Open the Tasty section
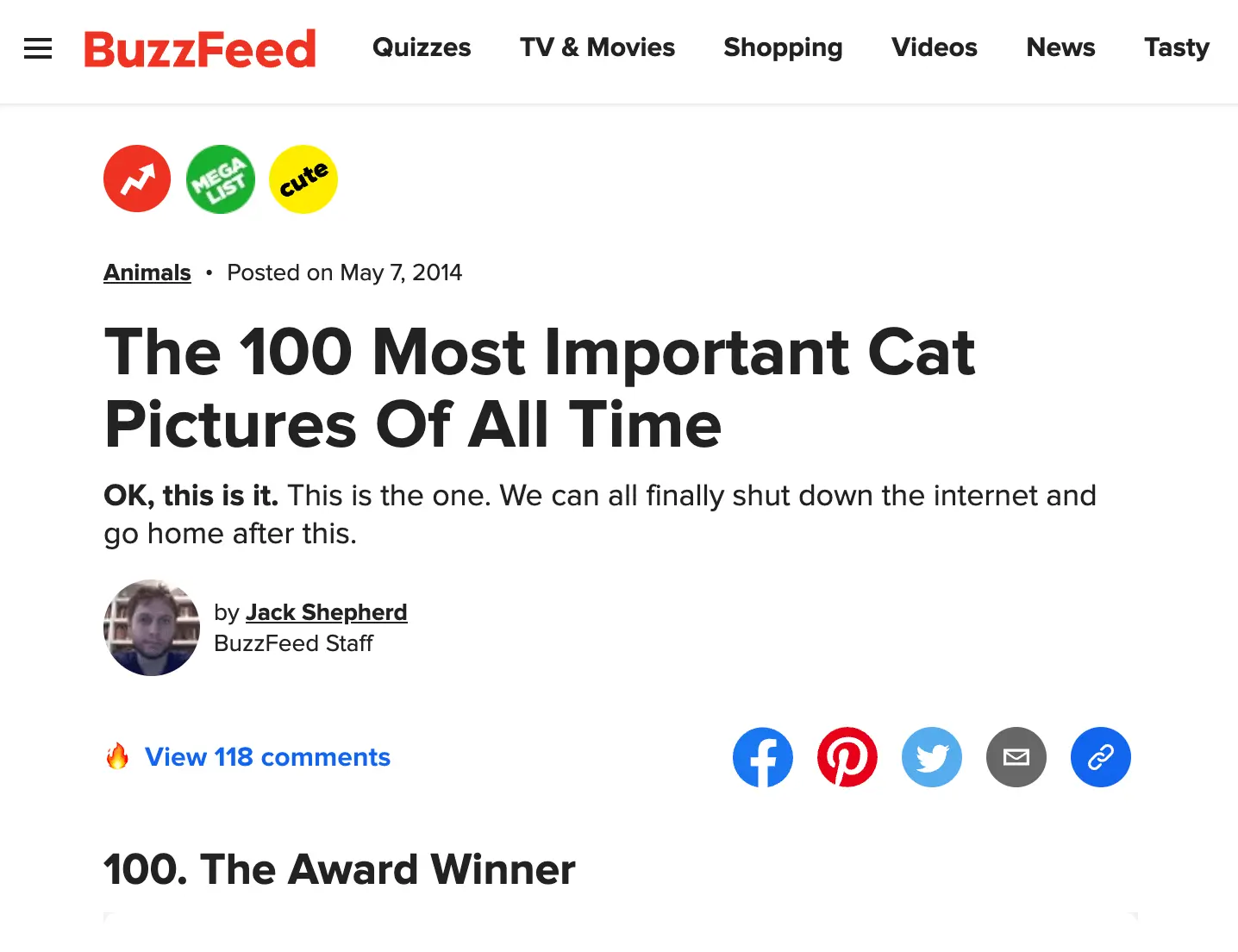The image size is (1238, 952). click(x=1176, y=48)
